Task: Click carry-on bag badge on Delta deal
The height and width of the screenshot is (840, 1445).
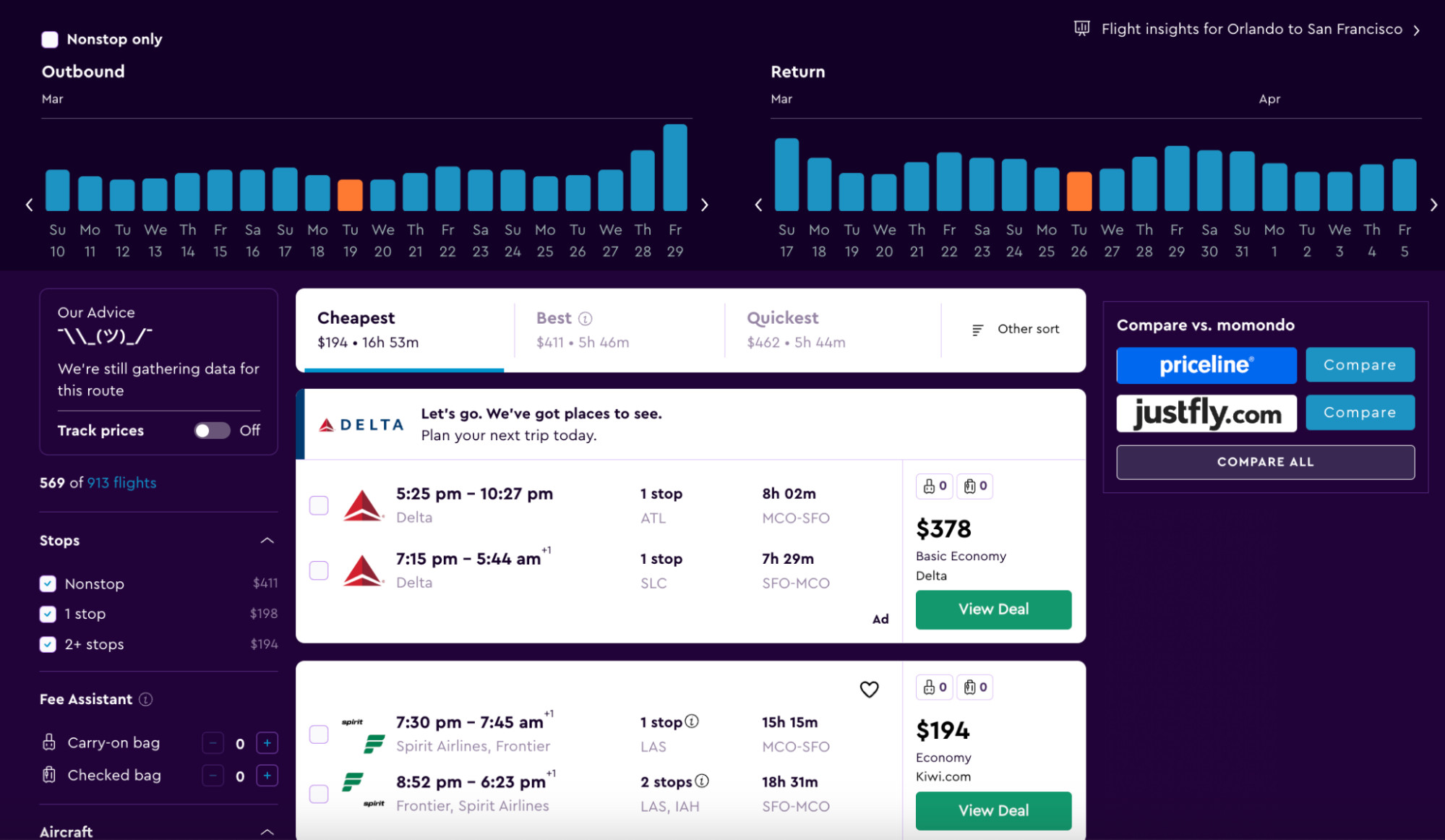Action: point(934,486)
